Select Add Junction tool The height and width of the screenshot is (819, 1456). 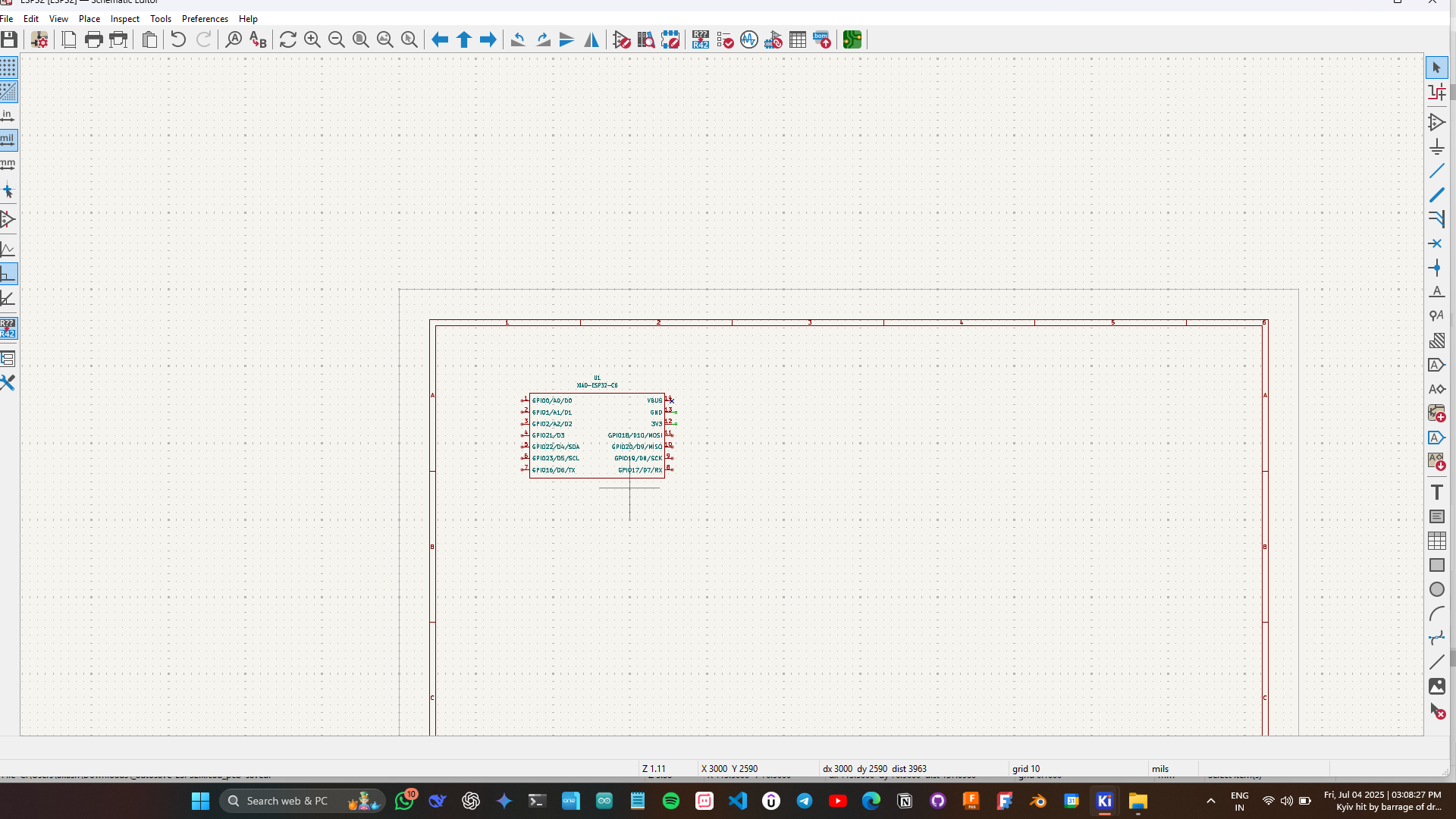(1436, 268)
